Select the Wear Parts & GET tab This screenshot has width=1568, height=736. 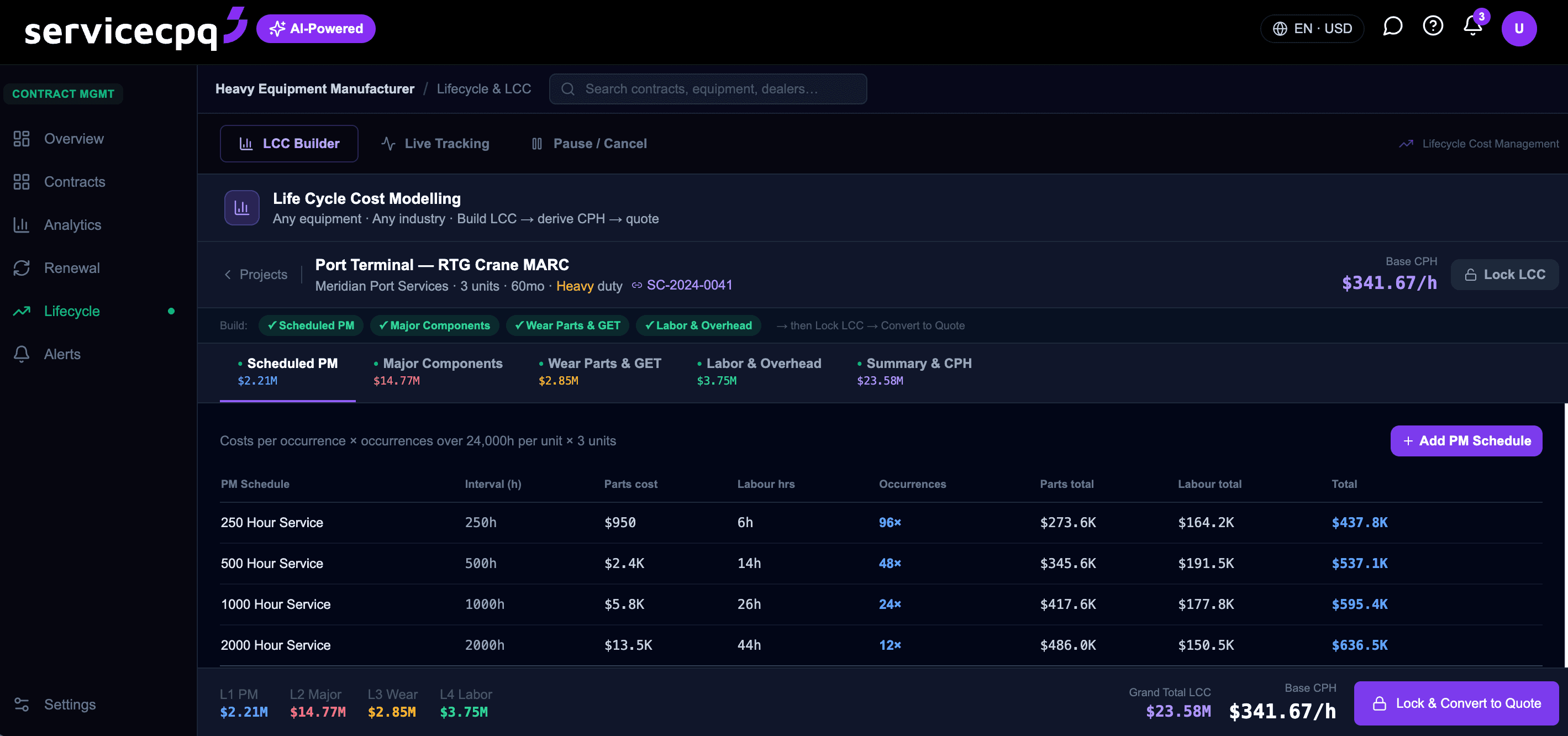pos(599,371)
